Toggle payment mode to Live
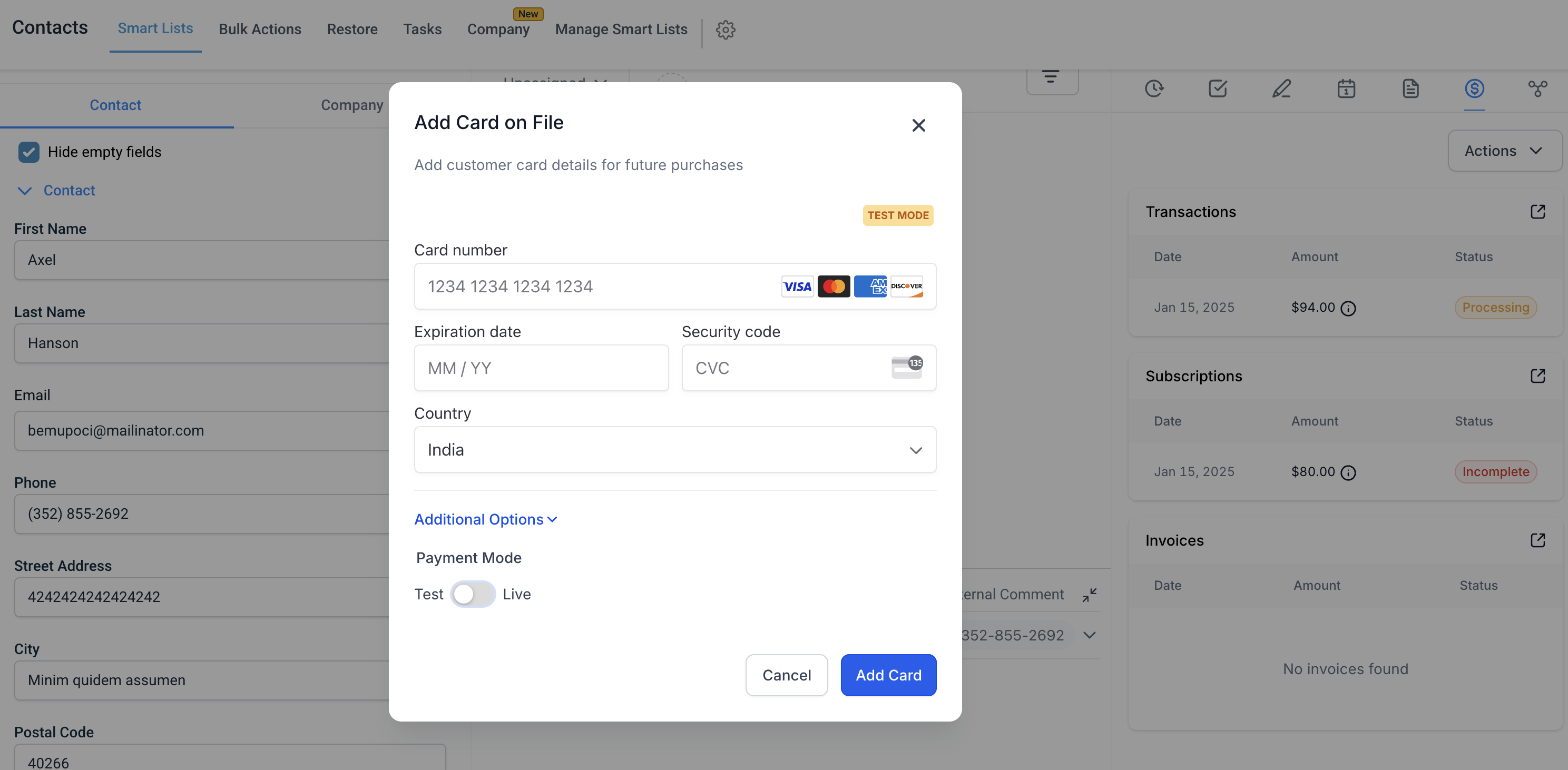1568x770 pixels. [473, 594]
